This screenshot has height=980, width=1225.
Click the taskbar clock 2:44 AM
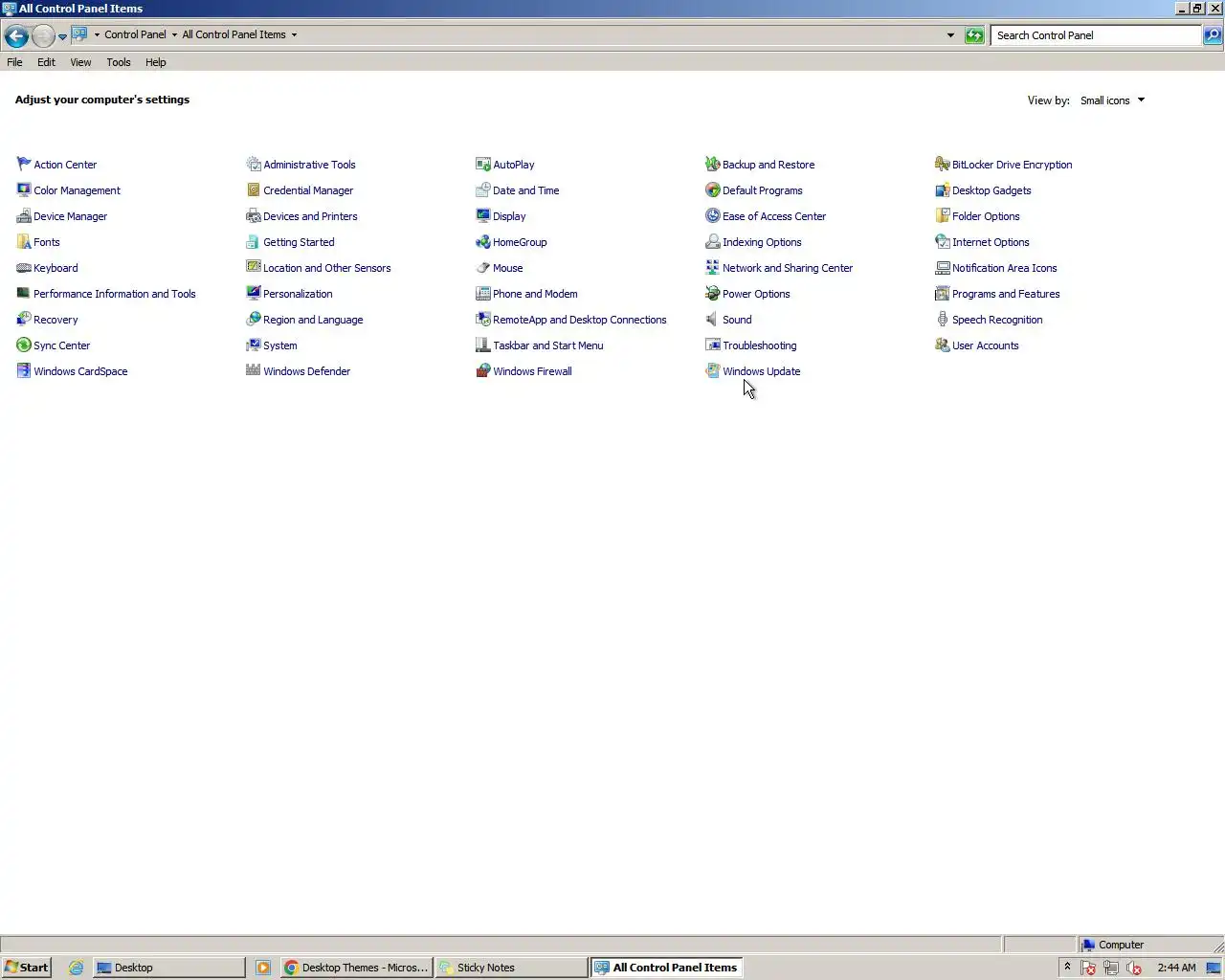[1176, 968]
